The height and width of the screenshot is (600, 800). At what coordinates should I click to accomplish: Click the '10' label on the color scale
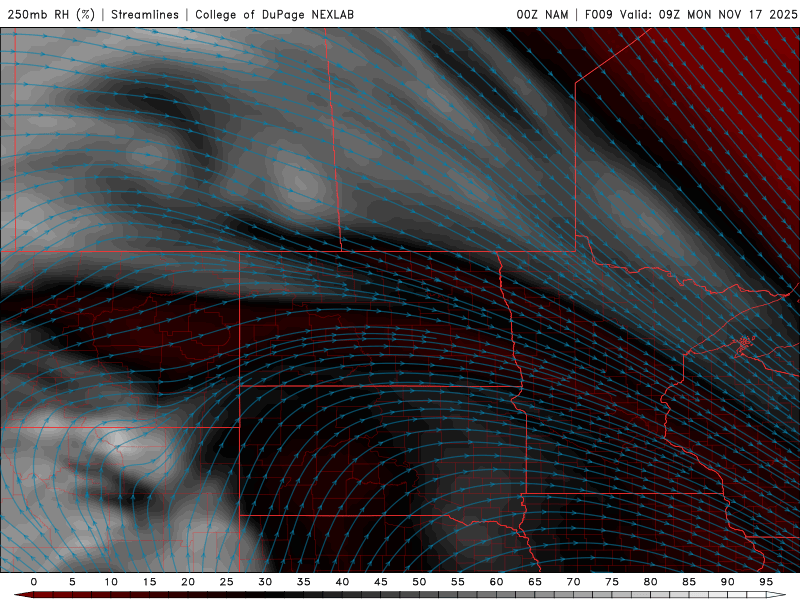111,582
